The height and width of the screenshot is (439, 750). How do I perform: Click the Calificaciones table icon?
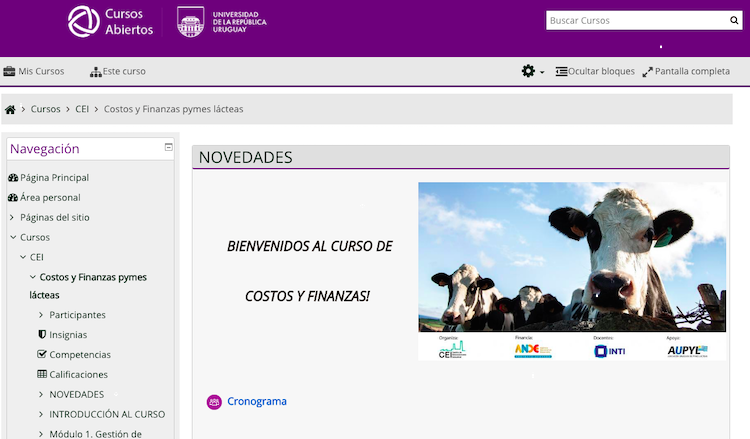click(x=42, y=374)
